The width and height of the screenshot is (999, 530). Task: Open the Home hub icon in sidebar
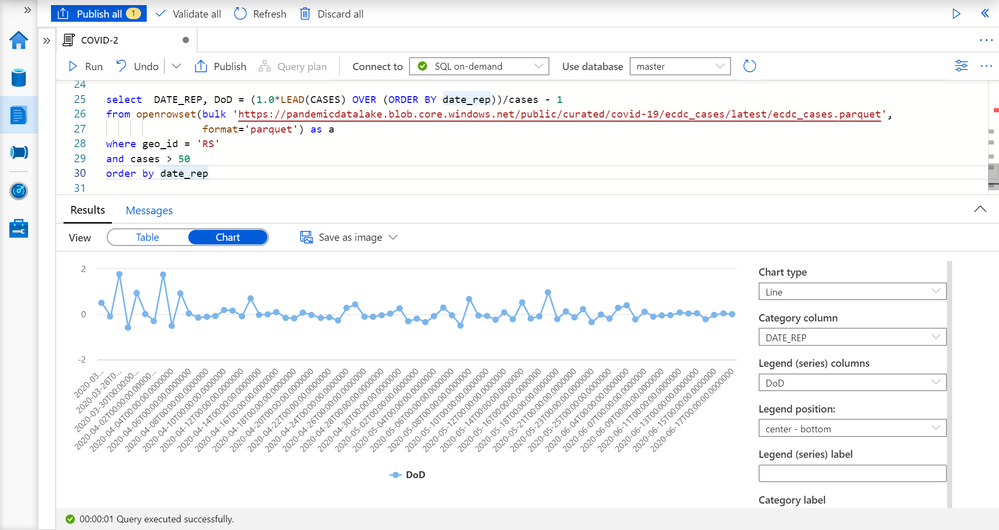pyautogui.click(x=18, y=40)
